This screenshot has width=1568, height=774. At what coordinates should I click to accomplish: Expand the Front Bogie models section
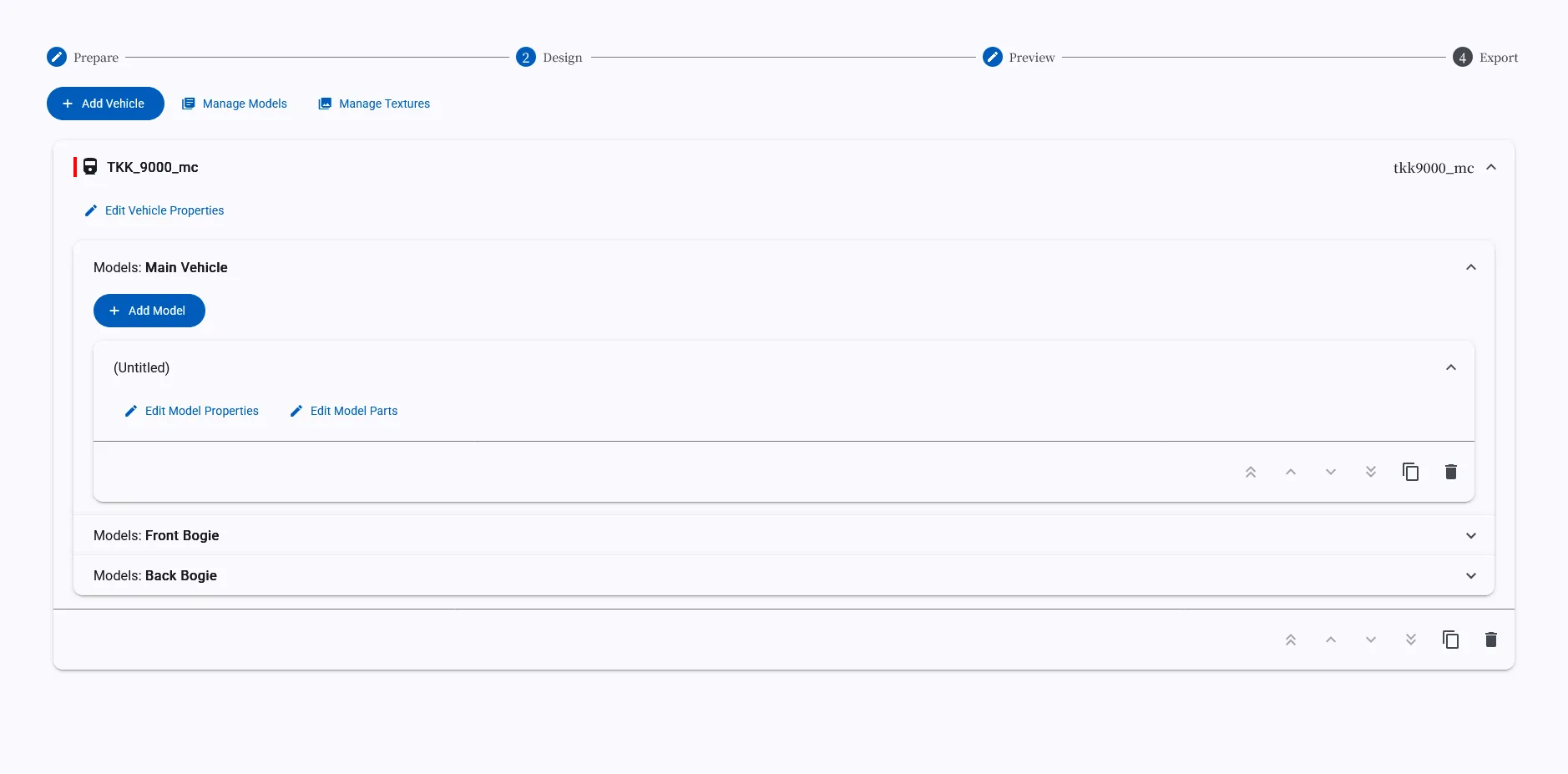point(1470,535)
